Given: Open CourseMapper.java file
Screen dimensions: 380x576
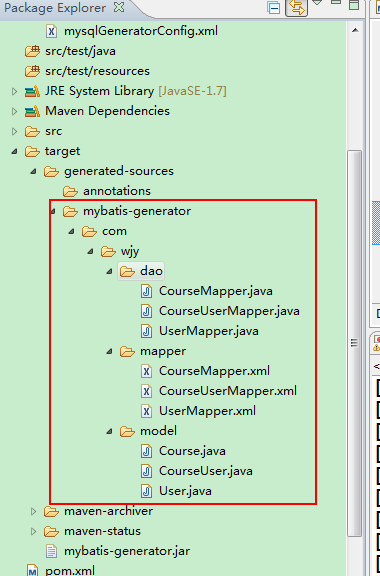Looking at the screenshot, I should click(216, 291).
